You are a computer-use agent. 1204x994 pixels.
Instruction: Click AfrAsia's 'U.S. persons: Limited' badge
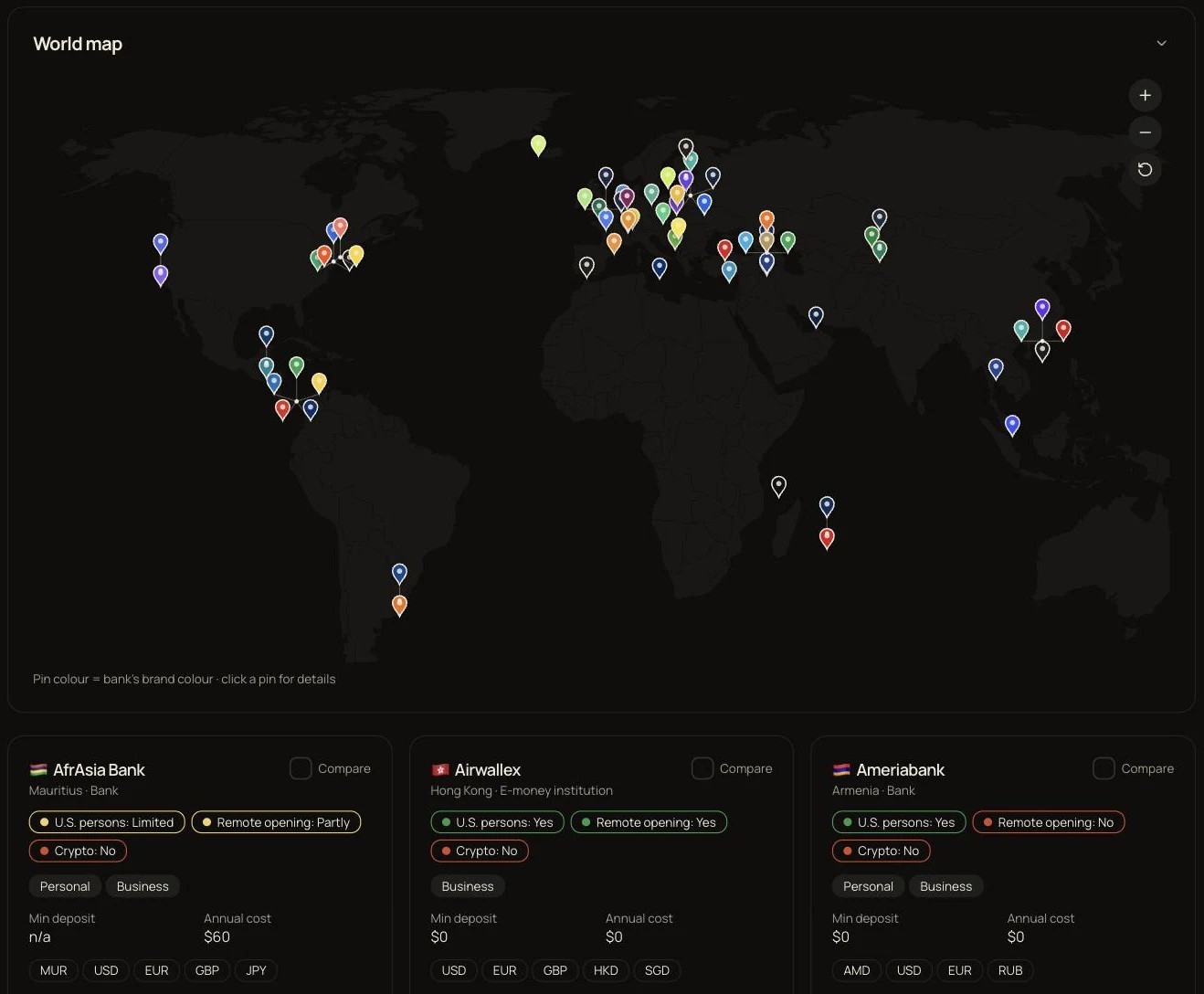click(x=107, y=822)
